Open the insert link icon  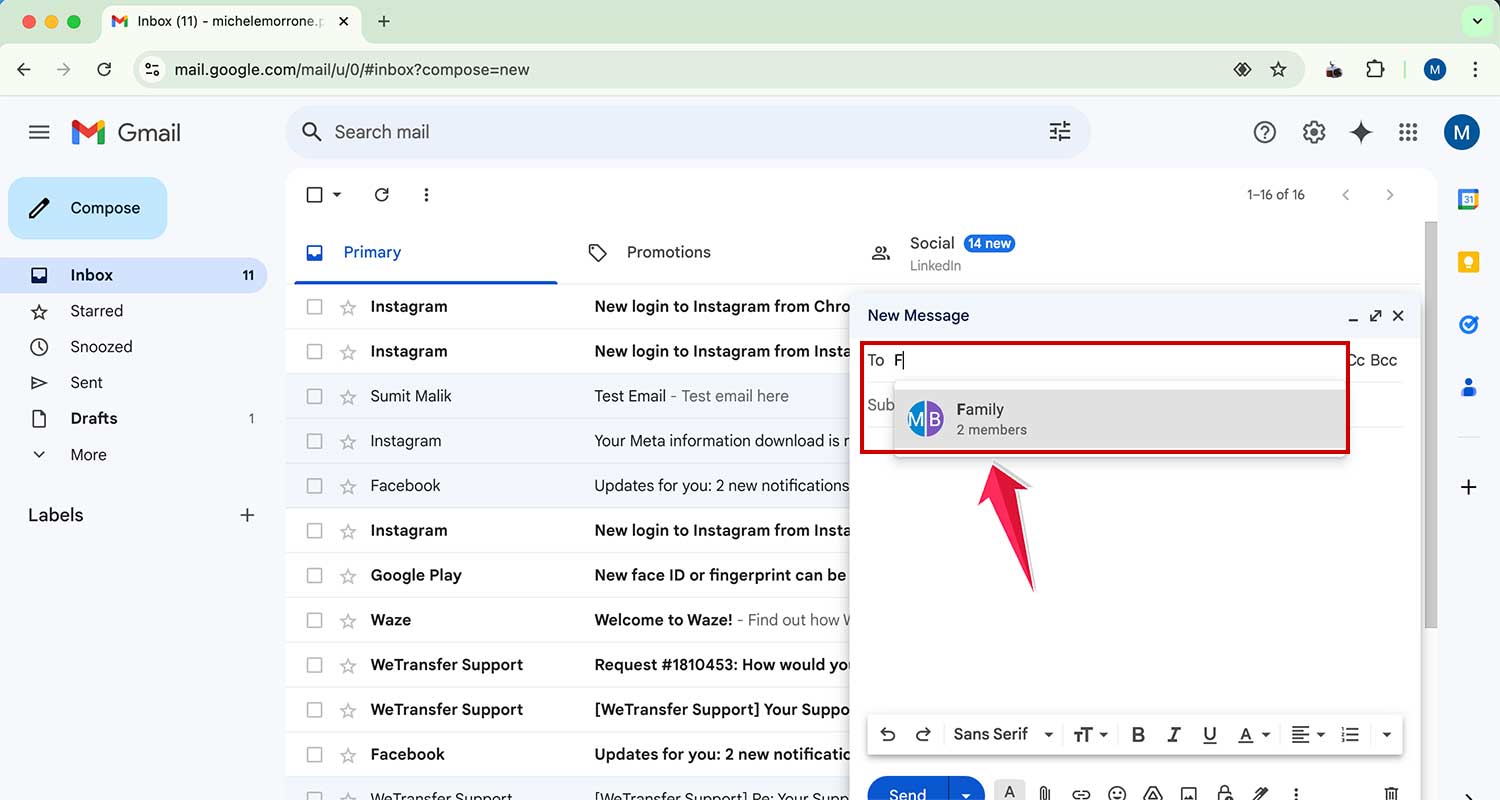coord(1081,792)
